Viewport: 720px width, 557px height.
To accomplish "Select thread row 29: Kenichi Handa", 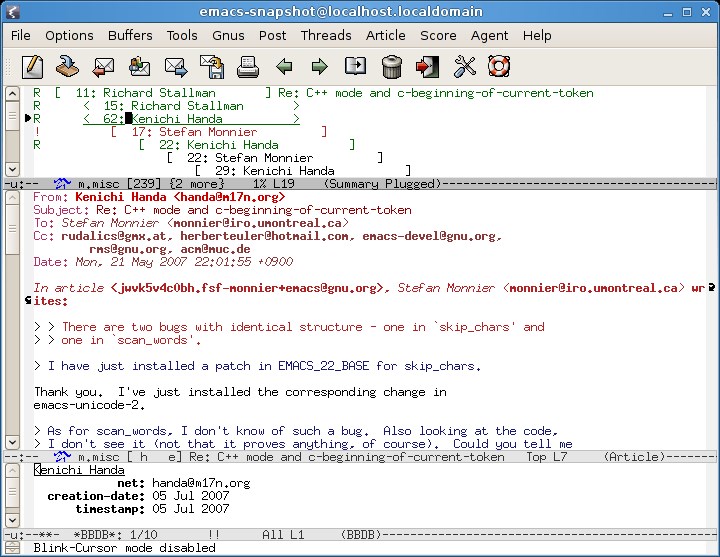I will (x=303, y=171).
